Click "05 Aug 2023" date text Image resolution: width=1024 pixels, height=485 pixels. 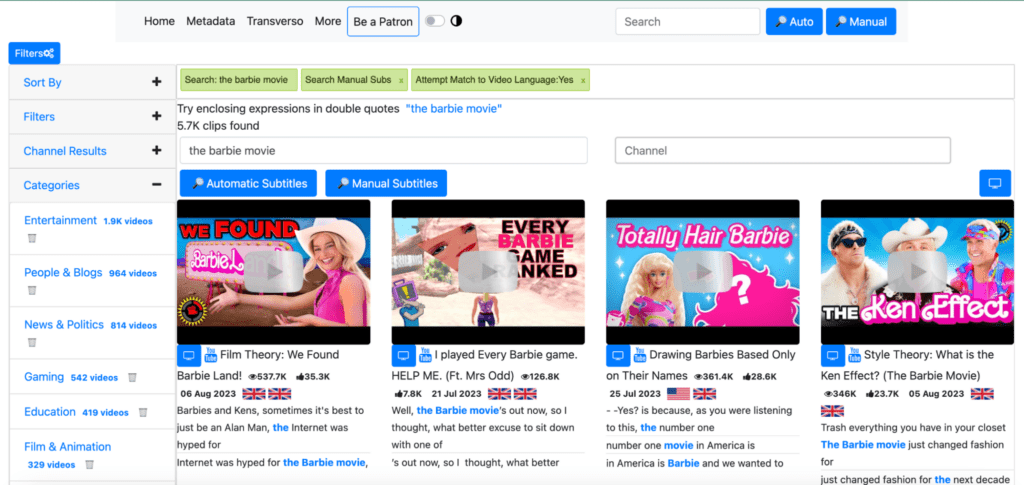tap(936, 394)
